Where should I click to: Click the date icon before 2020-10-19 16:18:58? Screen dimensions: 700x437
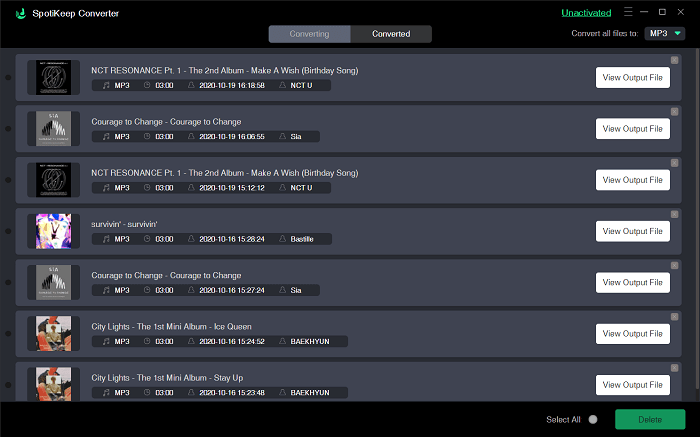click(x=191, y=85)
